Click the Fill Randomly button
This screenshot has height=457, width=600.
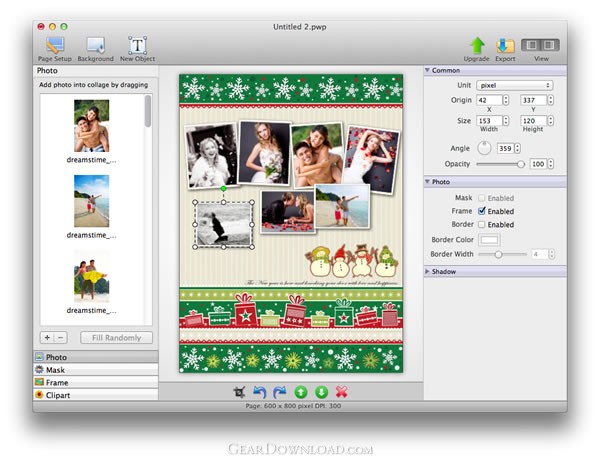(116, 338)
